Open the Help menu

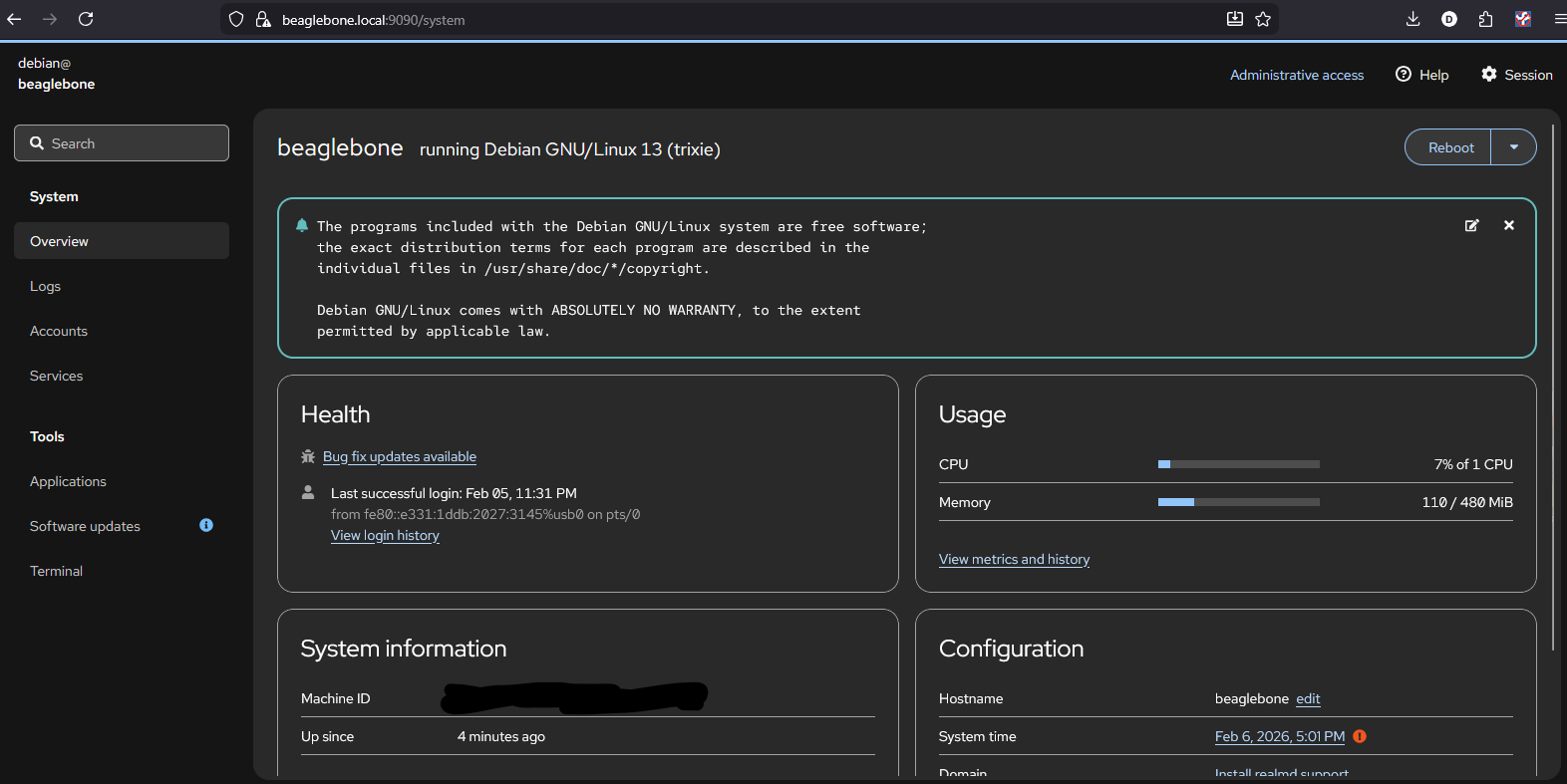click(1422, 75)
